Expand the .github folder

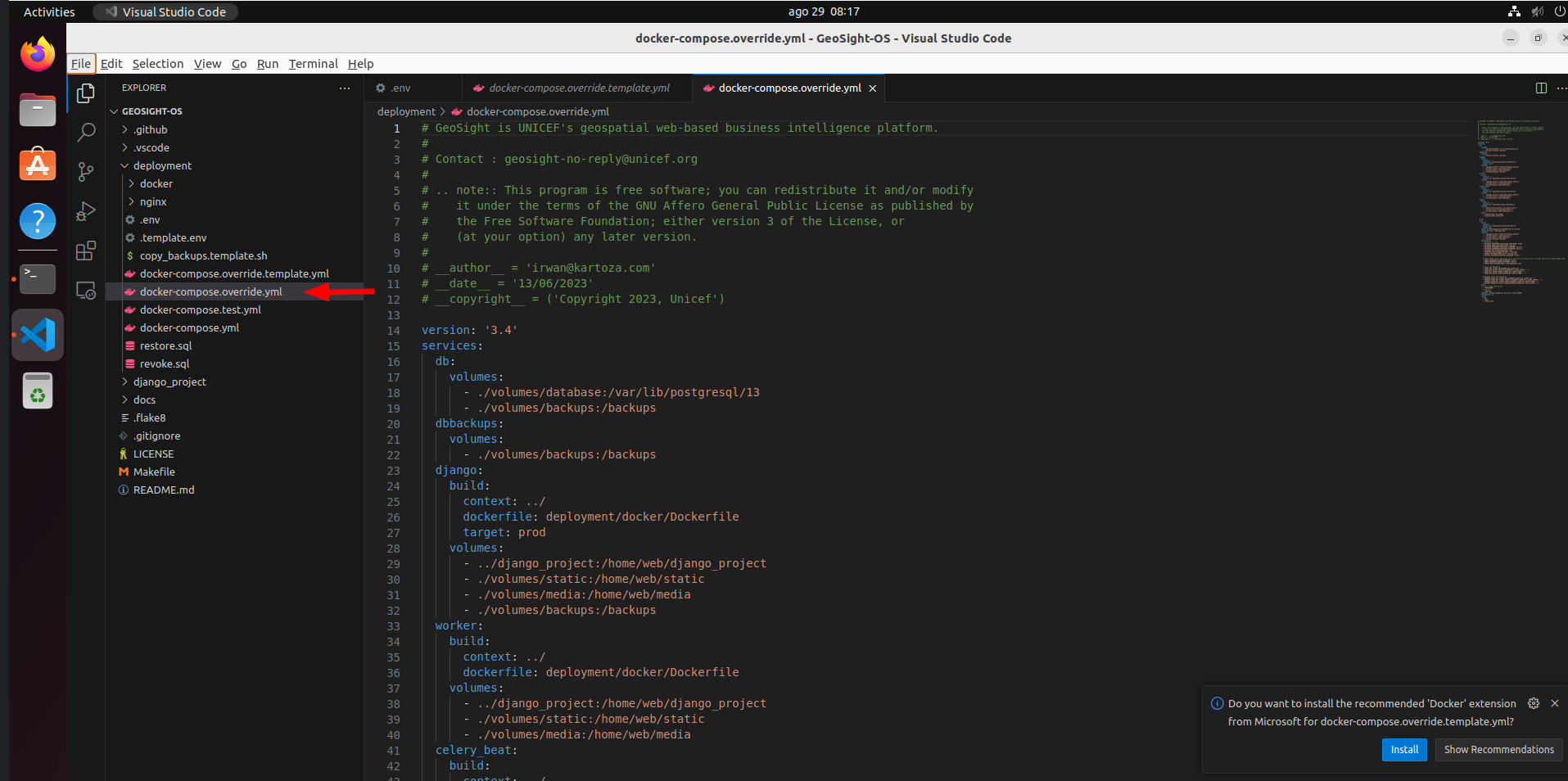click(234, 129)
